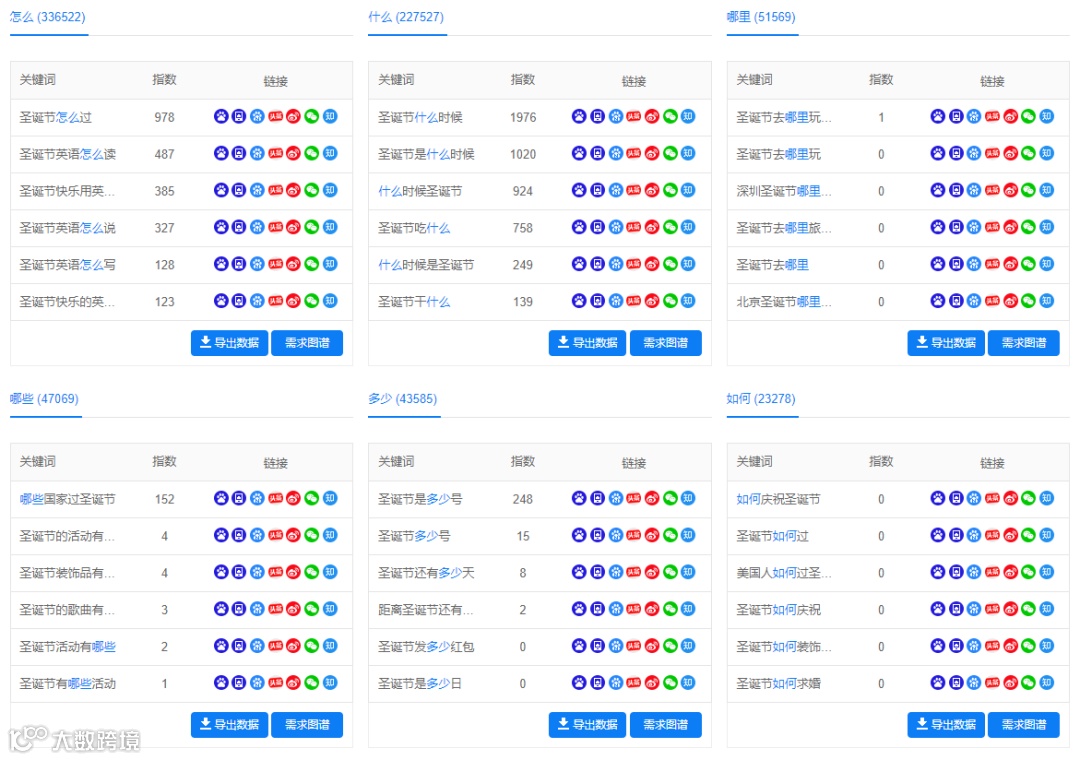Open Baidu search icon for 圣诞节怎么过
Screen dimensions: 1080x760
coord(220,116)
